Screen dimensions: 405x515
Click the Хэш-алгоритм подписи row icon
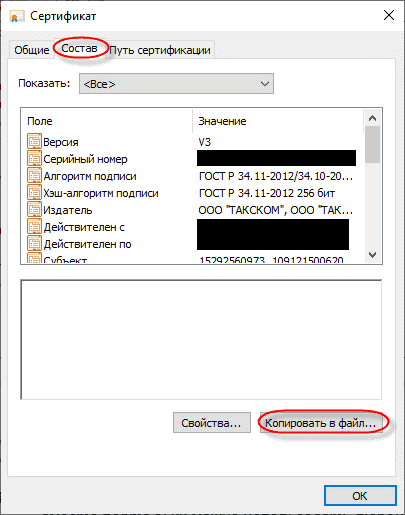(x=34, y=192)
